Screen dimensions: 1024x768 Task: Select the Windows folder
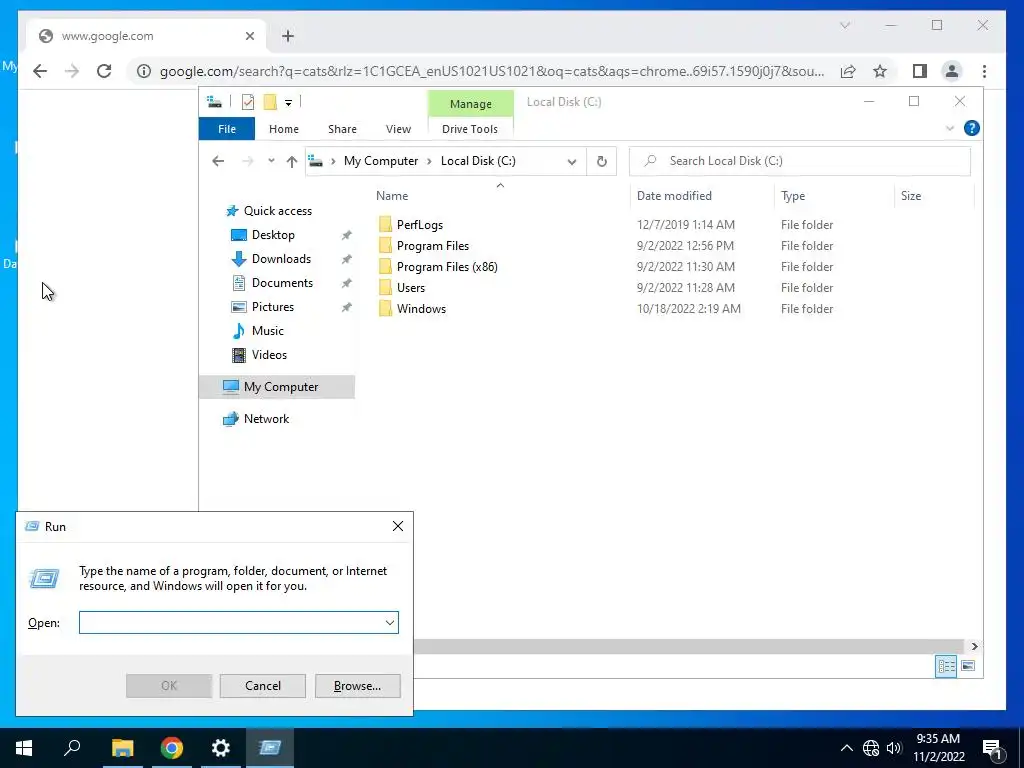[x=421, y=309]
